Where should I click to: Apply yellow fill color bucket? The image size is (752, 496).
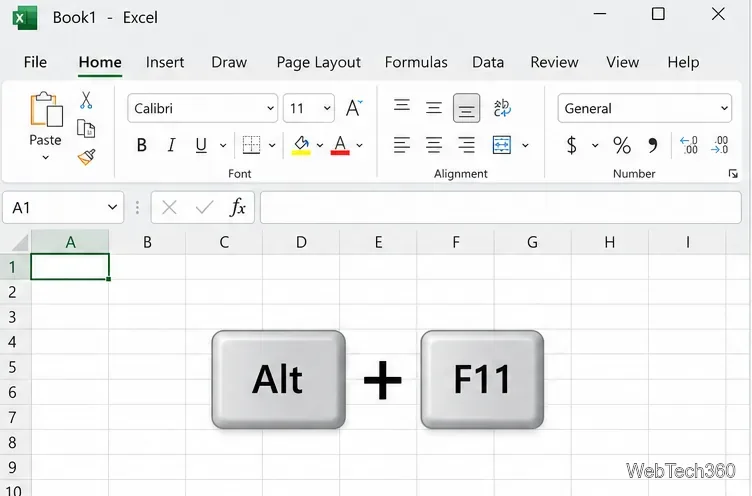click(301, 145)
